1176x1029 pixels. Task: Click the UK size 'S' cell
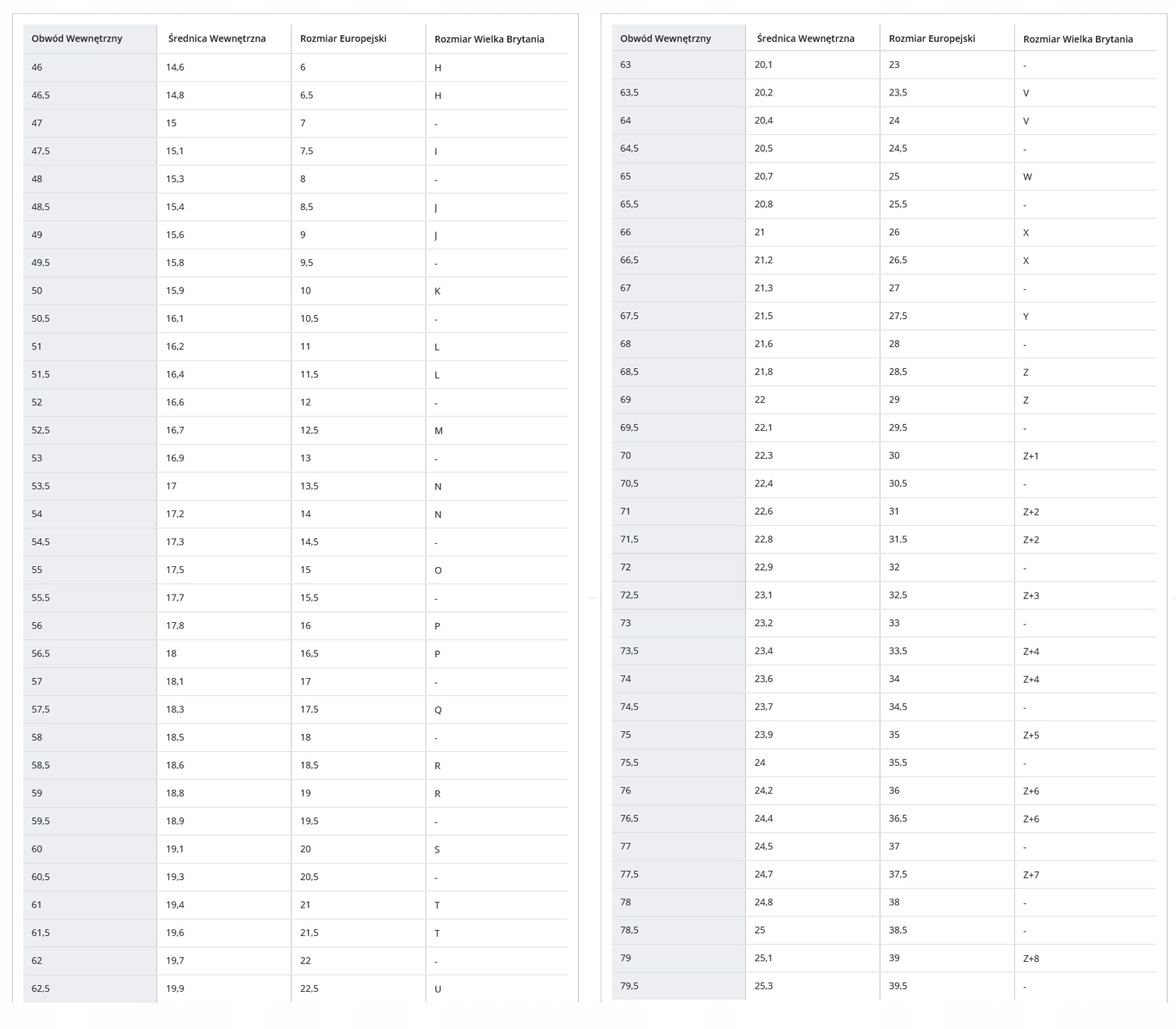437,849
